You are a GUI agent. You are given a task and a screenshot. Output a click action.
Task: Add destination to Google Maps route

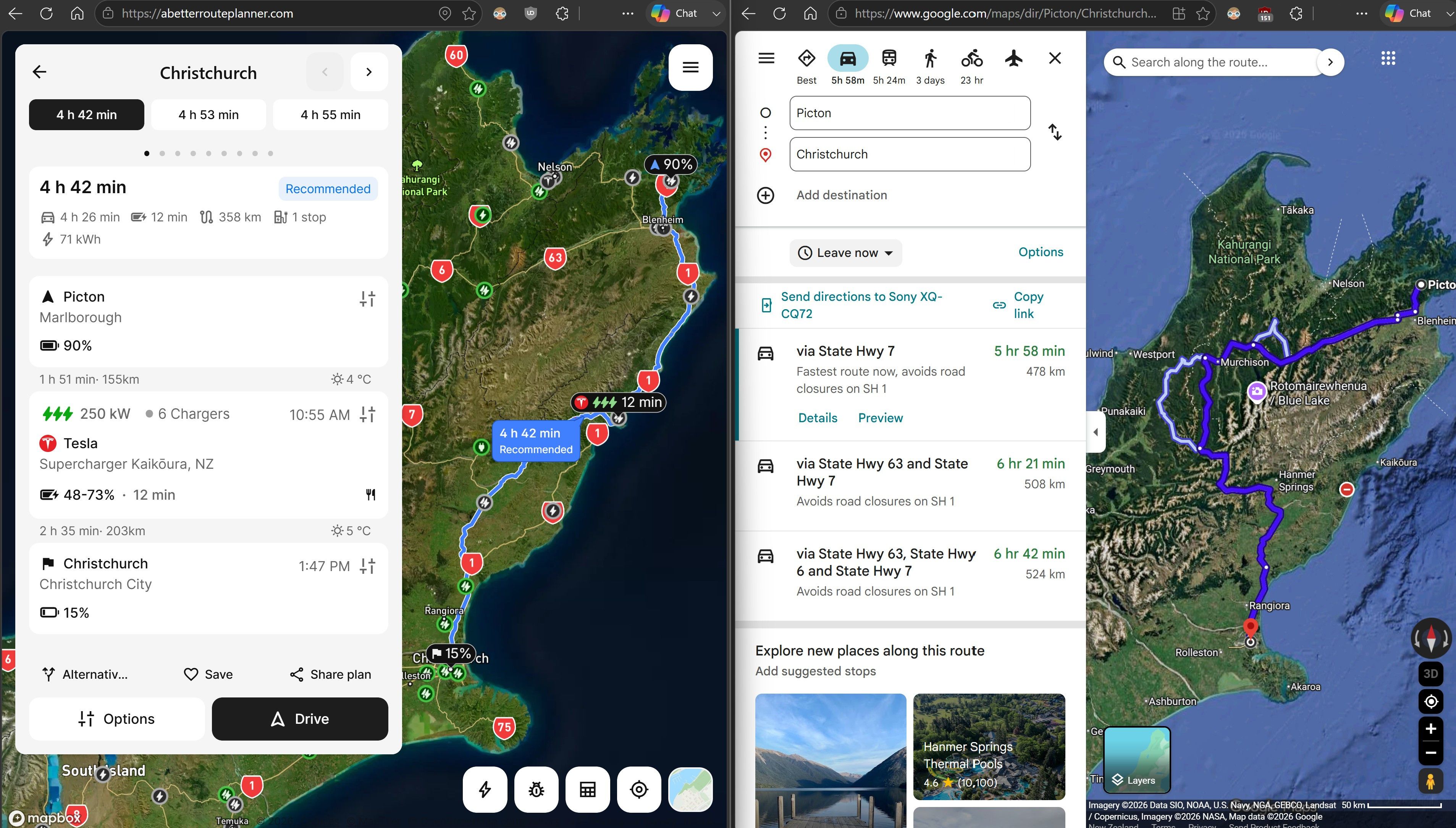pyautogui.click(x=842, y=195)
